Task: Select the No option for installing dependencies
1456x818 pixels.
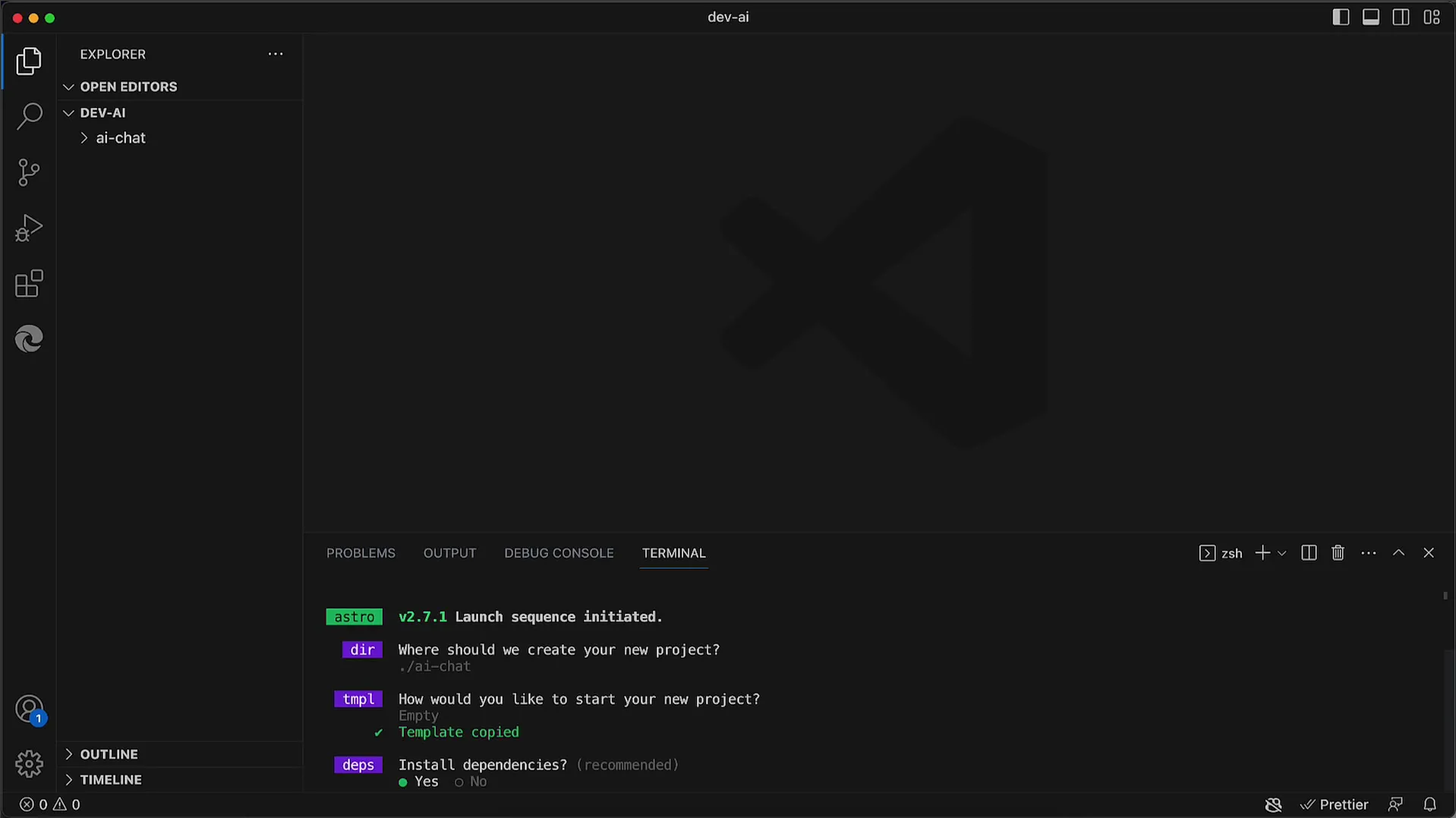Action: (x=471, y=782)
